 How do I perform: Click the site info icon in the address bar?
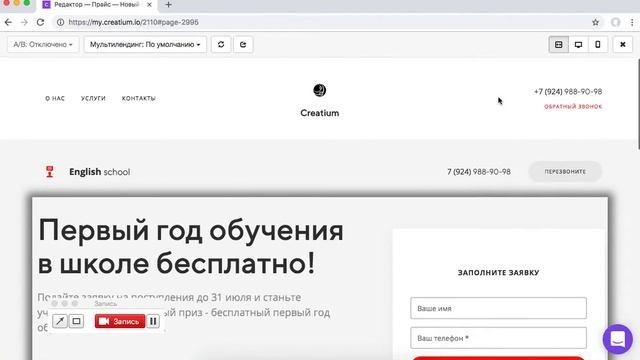60,22
